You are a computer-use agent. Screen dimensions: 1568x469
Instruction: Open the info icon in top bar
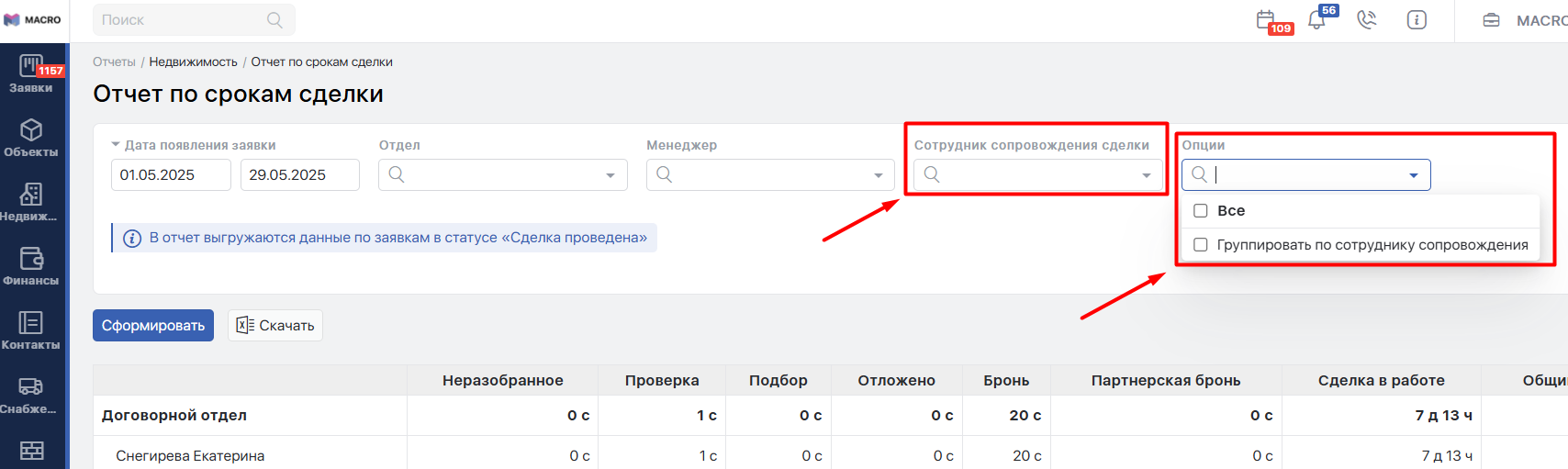(x=1417, y=20)
